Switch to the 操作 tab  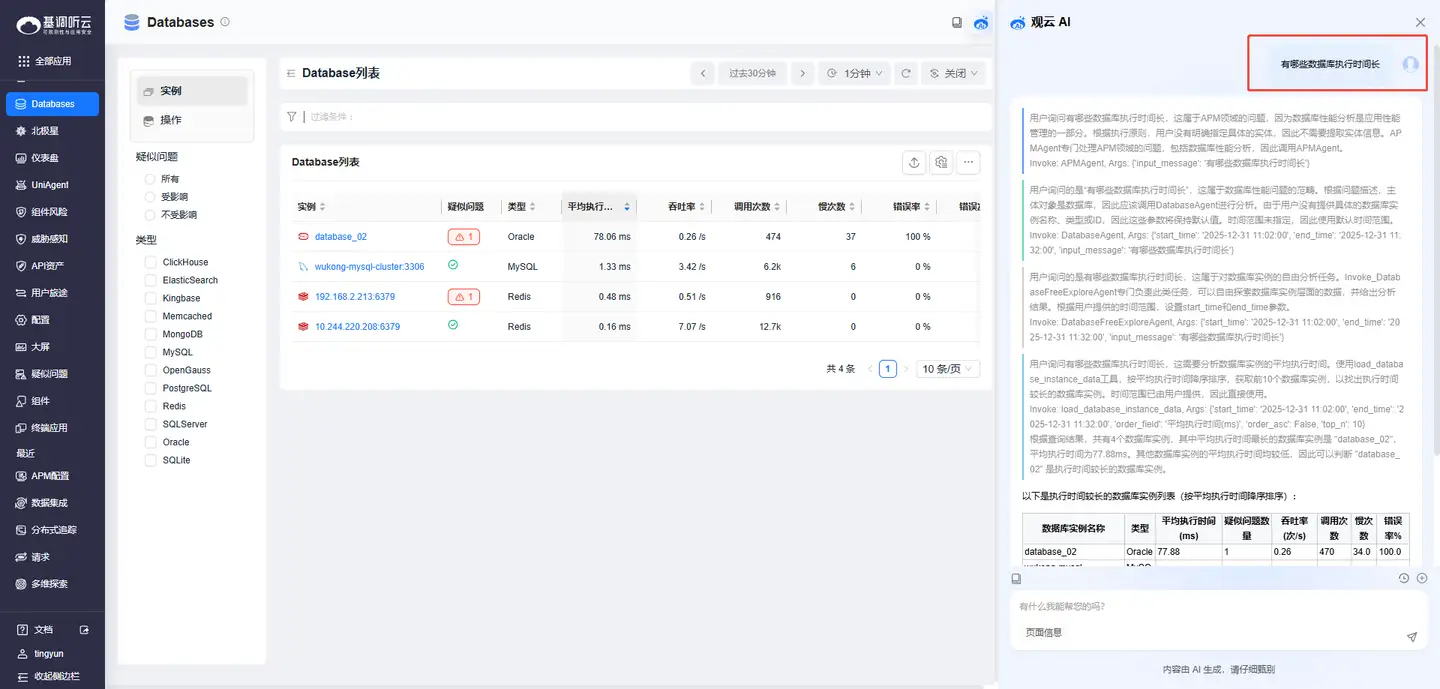click(171, 120)
